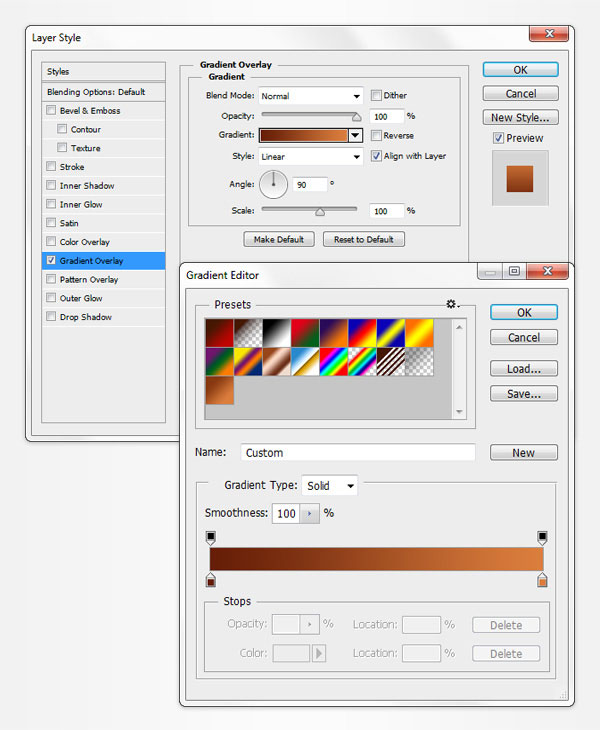Select the transparent rainbow gradient preset
This screenshot has height=730, width=600.
[362, 362]
